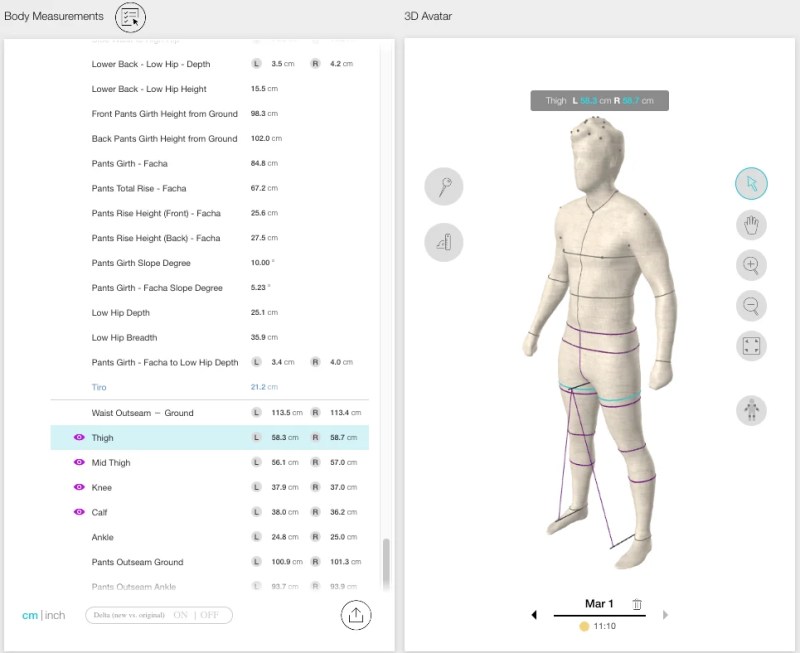Select Pants Girth Slope Degree row

point(209,263)
